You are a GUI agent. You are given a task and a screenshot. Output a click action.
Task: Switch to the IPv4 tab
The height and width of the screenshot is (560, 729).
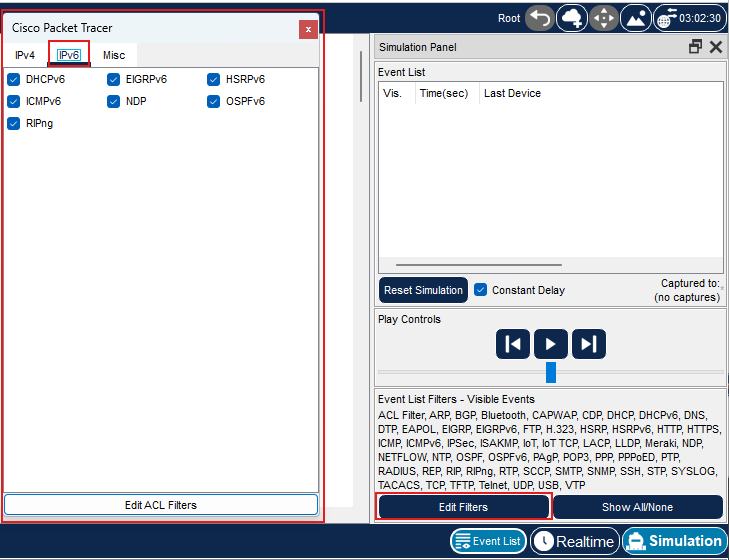pos(25,55)
